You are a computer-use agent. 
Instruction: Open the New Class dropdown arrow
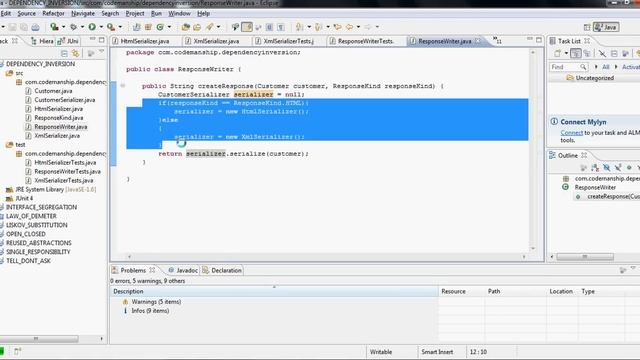[x=169, y=27]
